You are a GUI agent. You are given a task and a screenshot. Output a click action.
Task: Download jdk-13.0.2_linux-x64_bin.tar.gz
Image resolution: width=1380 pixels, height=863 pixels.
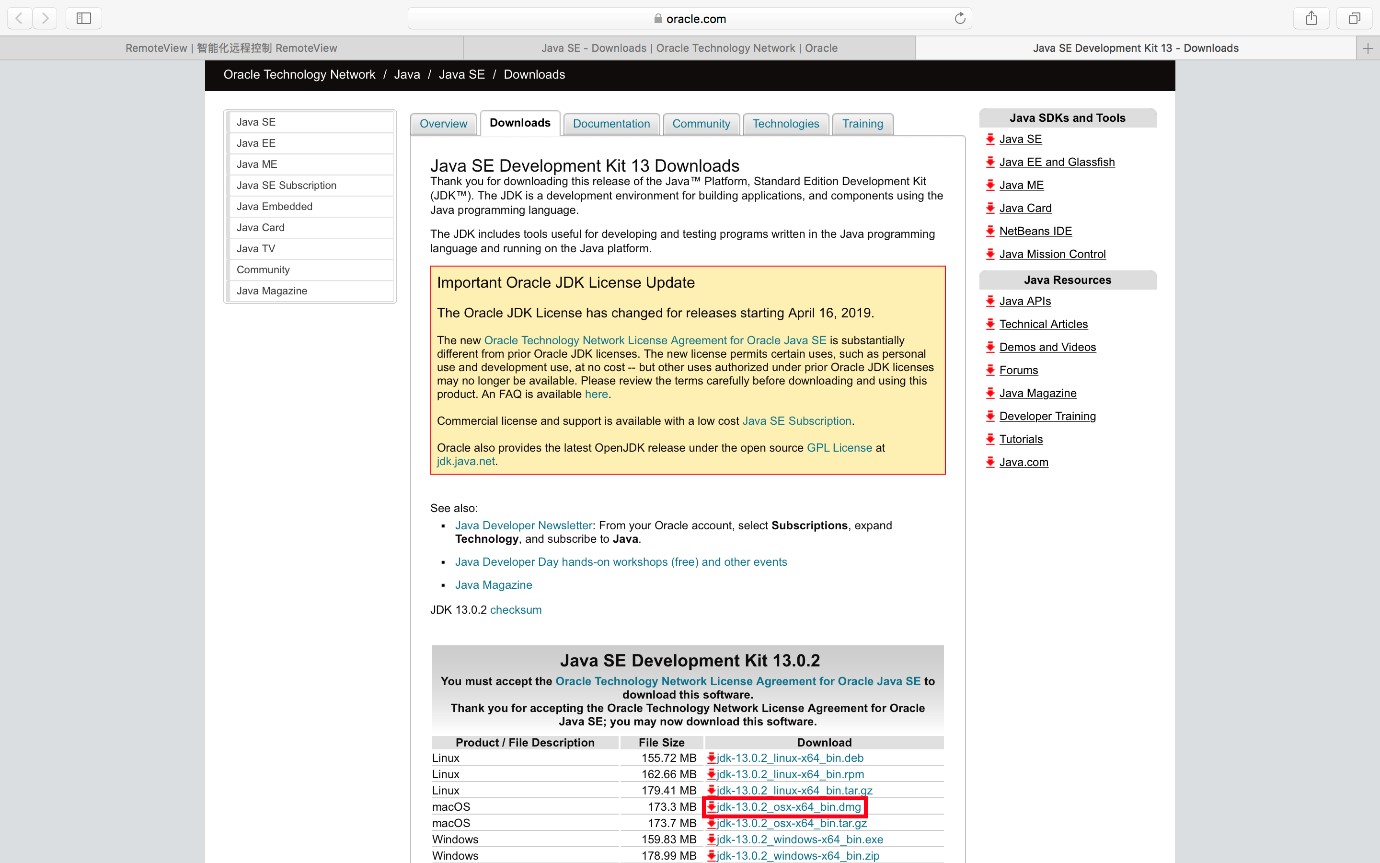[795, 791]
